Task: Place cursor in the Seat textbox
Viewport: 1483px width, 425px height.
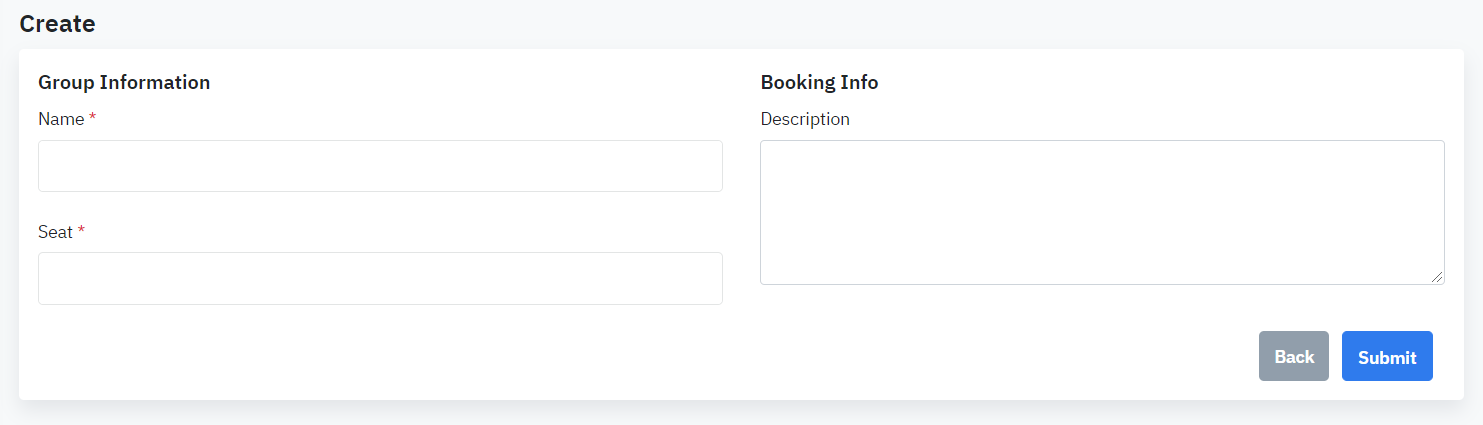Action: click(380, 278)
